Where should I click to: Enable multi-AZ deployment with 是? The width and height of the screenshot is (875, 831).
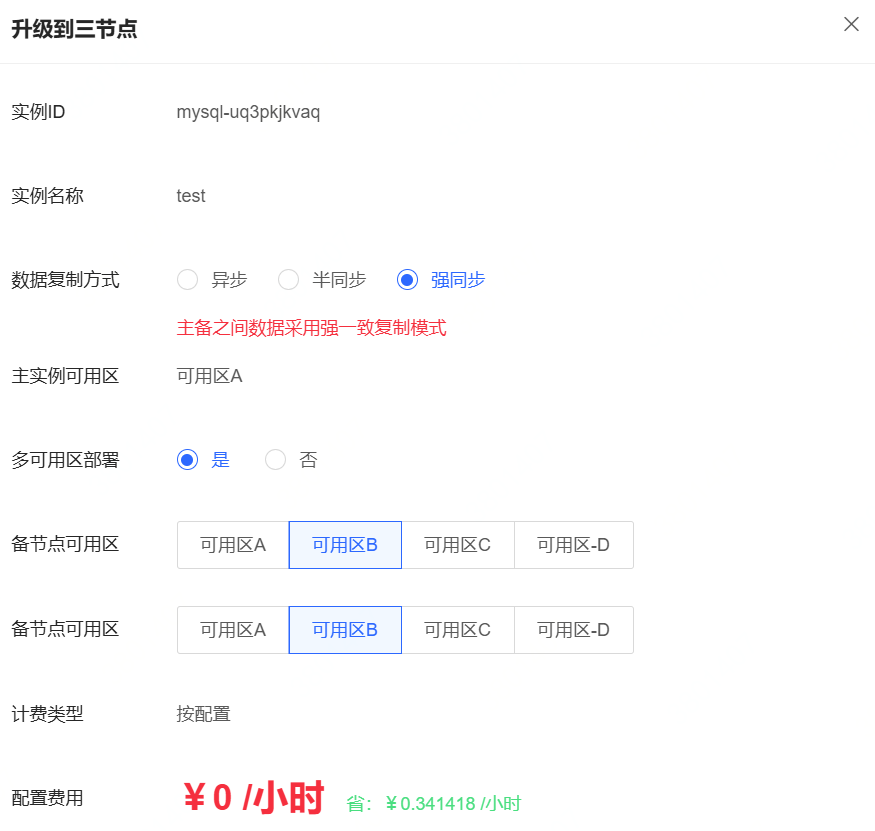pyautogui.click(x=188, y=460)
